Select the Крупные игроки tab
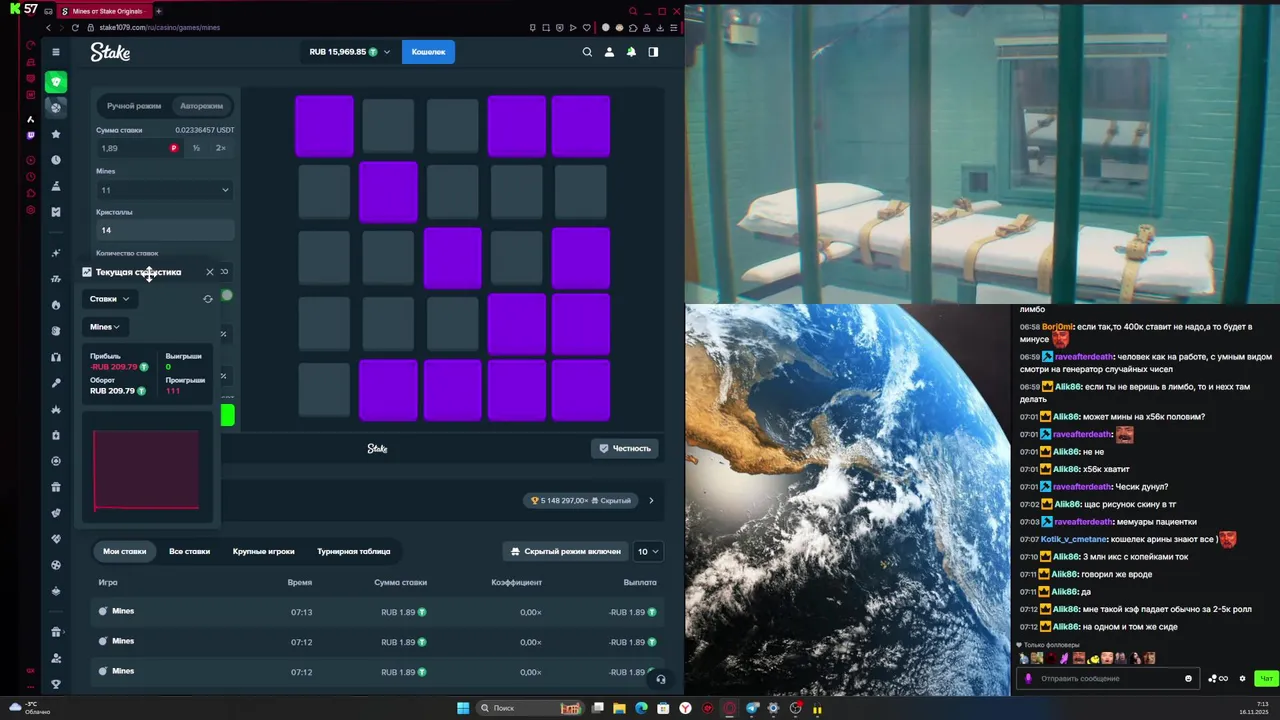This screenshot has height=720, width=1280. (x=264, y=551)
